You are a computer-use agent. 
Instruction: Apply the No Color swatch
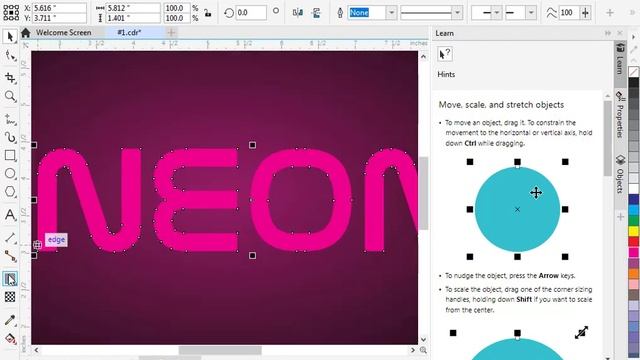pyautogui.click(x=634, y=72)
